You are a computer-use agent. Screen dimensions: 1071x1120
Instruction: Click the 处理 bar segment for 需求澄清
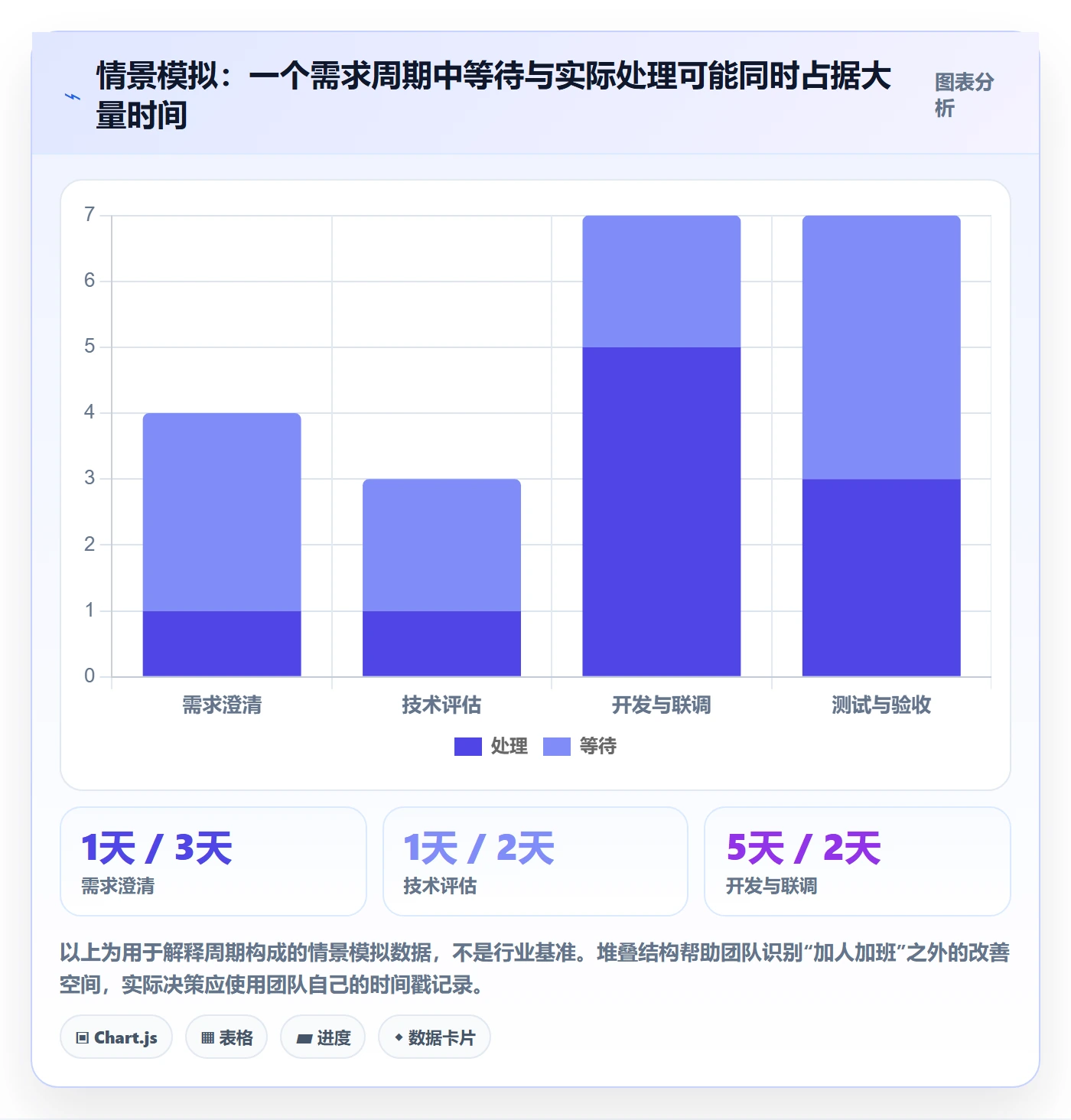[x=222, y=643]
